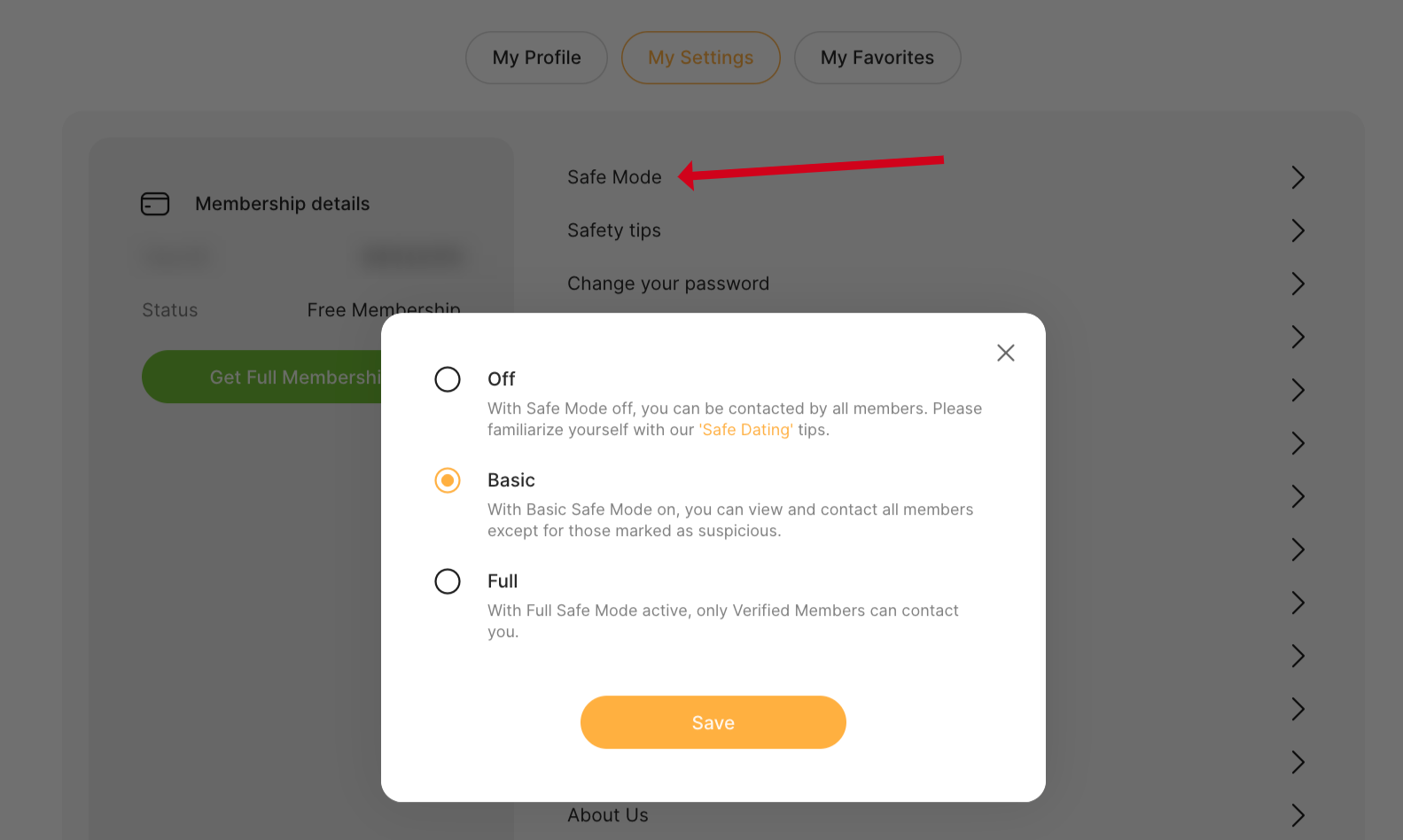Click the Membership details card icon

click(155, 204)
